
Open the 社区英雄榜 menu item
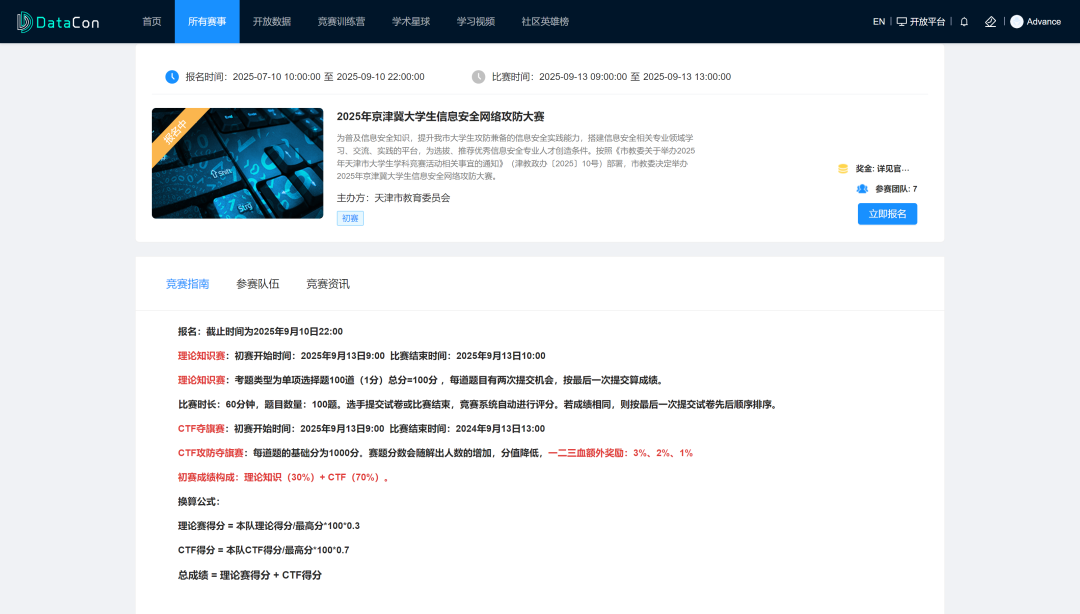point(546,21)
